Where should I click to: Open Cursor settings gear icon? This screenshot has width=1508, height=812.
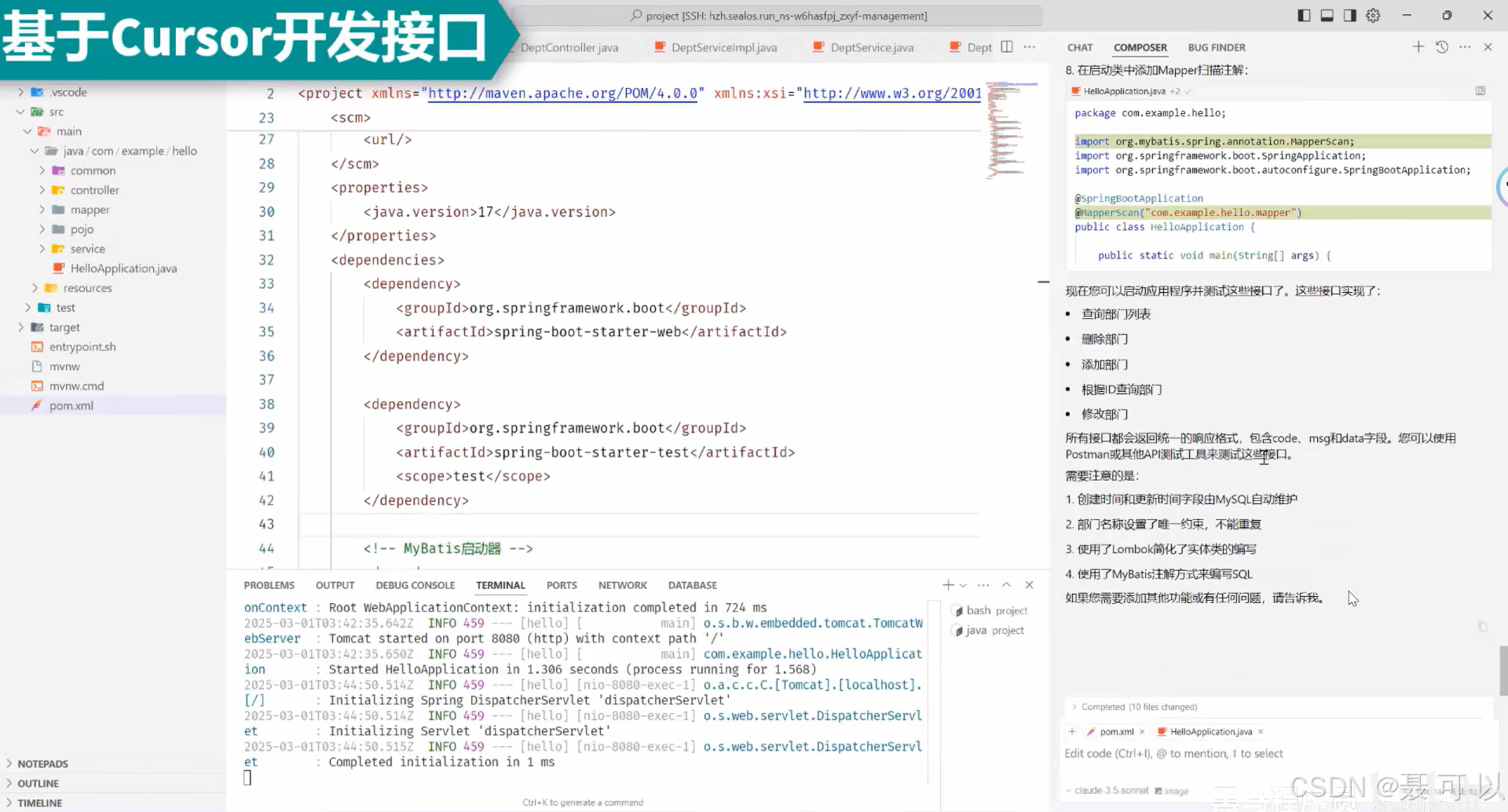pyautogui.click(x=1373, y=16)
